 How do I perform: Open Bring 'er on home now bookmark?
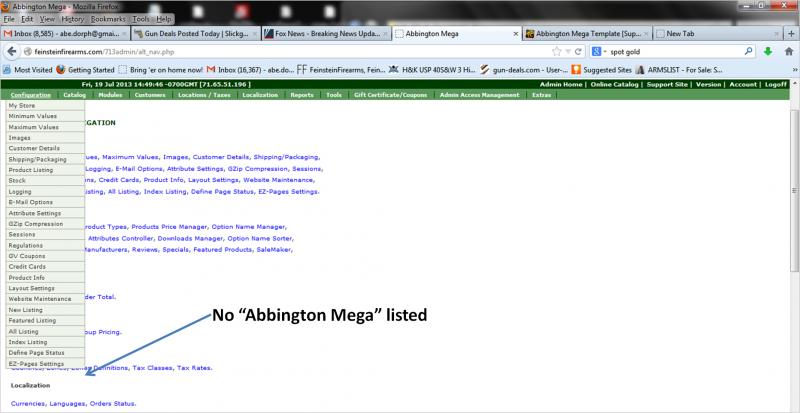point(161,70)
